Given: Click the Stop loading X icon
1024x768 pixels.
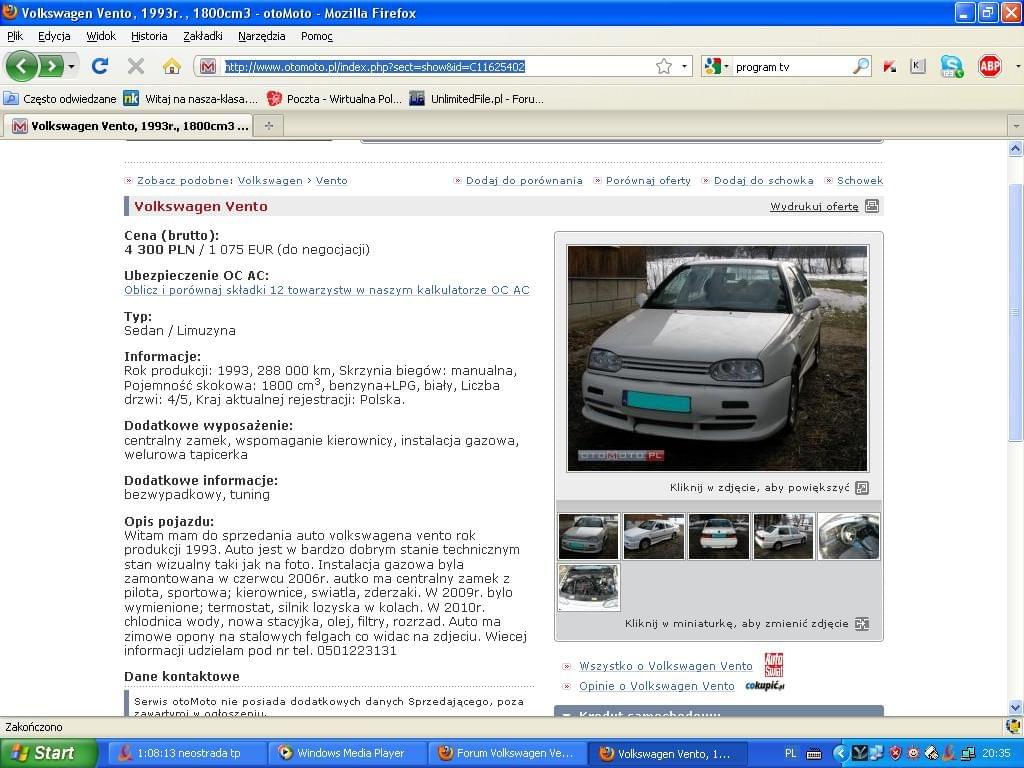Looking at the screenshot, I should point(136,66).
